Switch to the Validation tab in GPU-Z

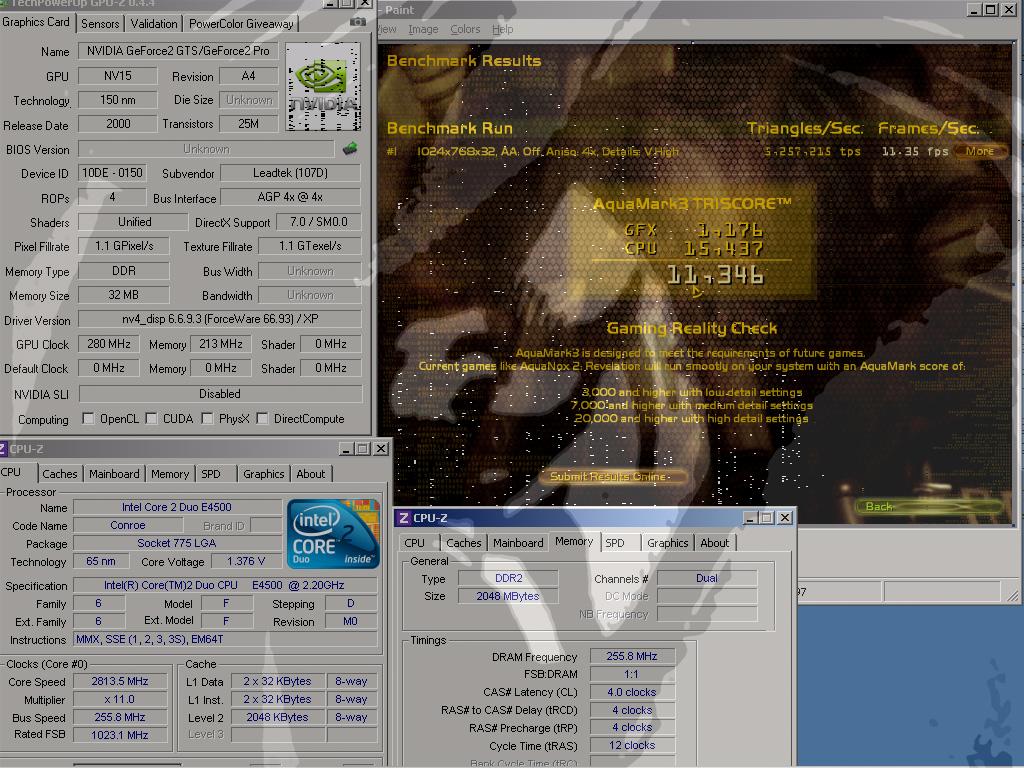point(153,24)
